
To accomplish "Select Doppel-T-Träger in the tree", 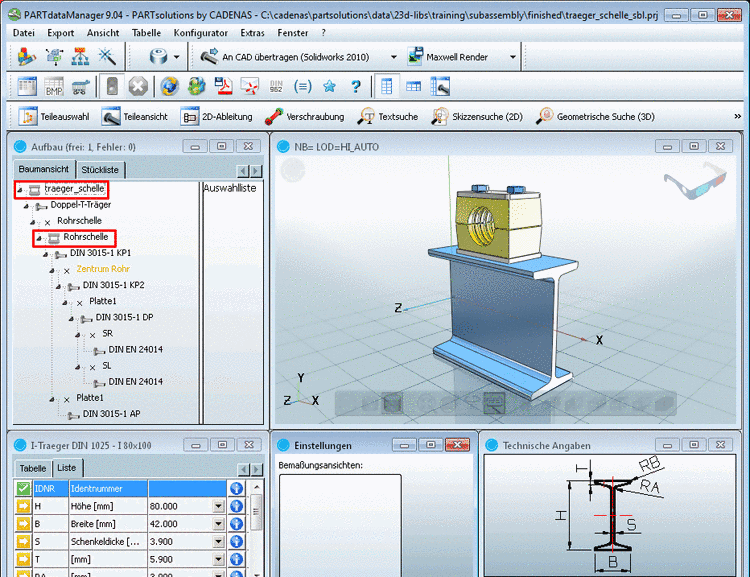I will pos(81,204).
